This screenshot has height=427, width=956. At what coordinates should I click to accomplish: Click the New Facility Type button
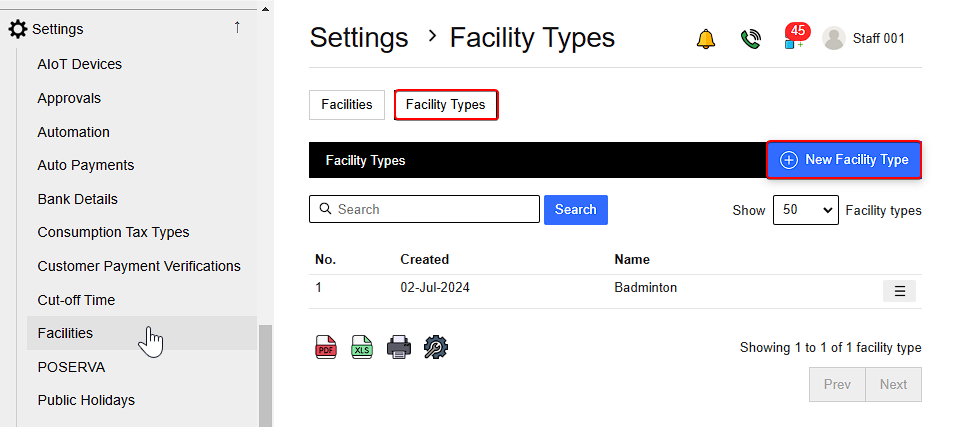coord(844,160)
